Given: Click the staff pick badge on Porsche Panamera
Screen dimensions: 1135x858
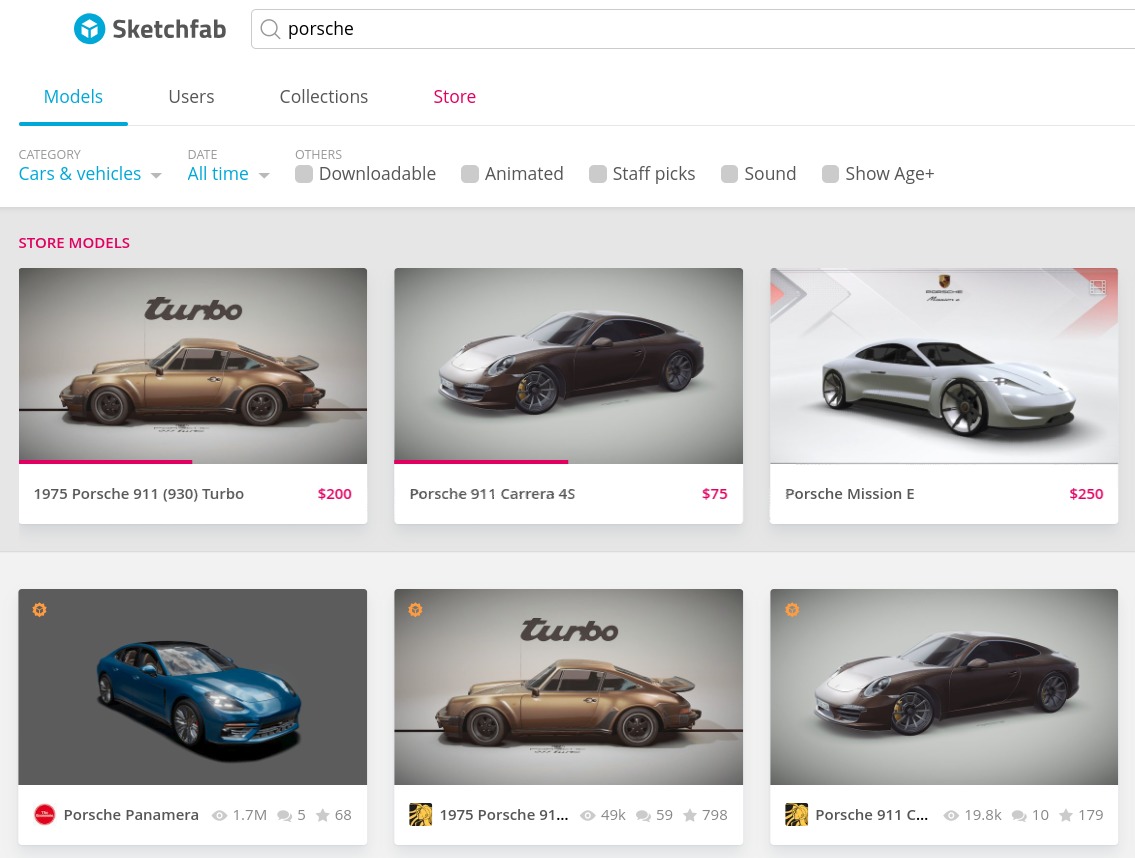Looking at the screenshot, I should 40,610.
